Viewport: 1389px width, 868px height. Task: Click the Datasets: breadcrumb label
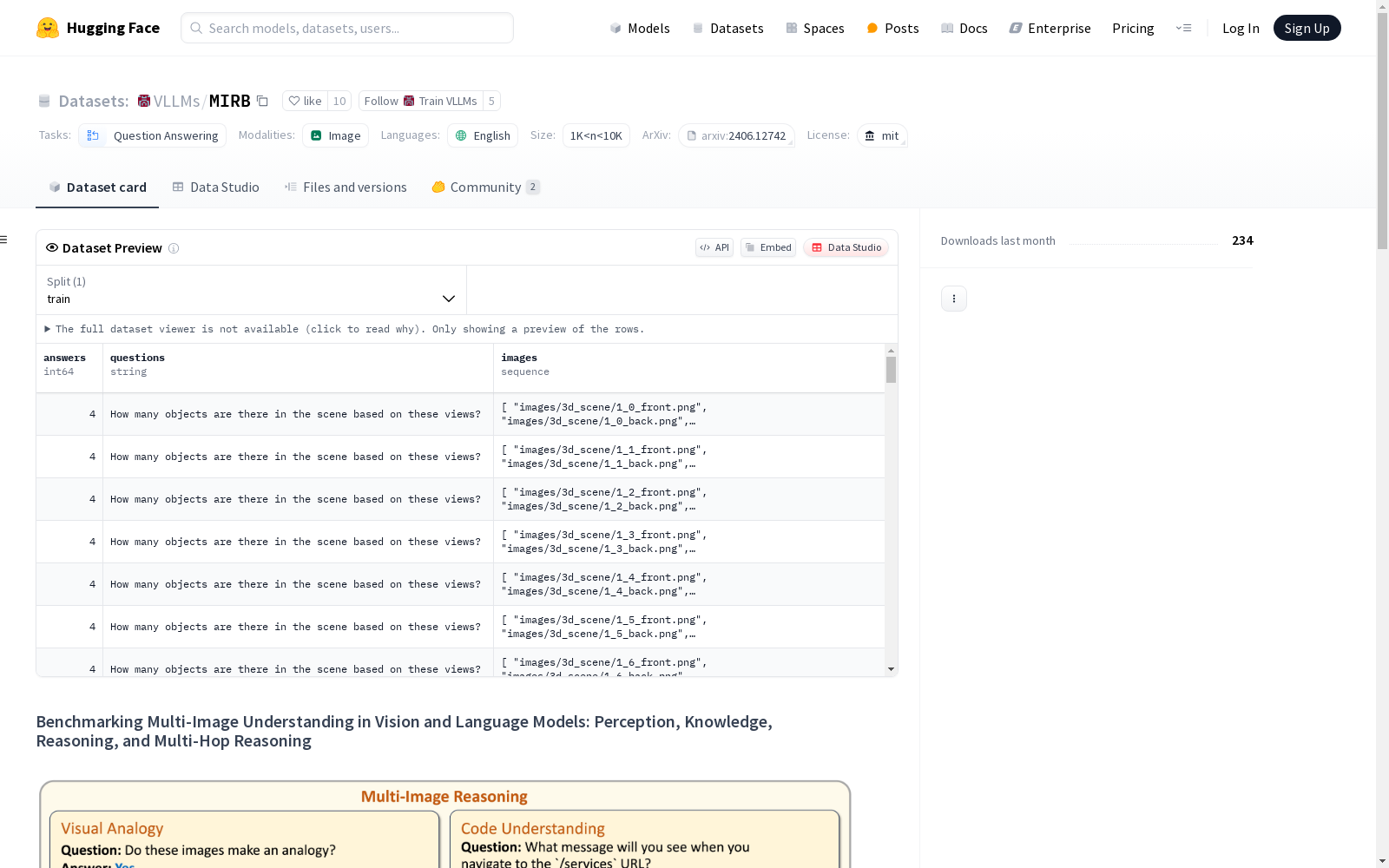(94, 101)
